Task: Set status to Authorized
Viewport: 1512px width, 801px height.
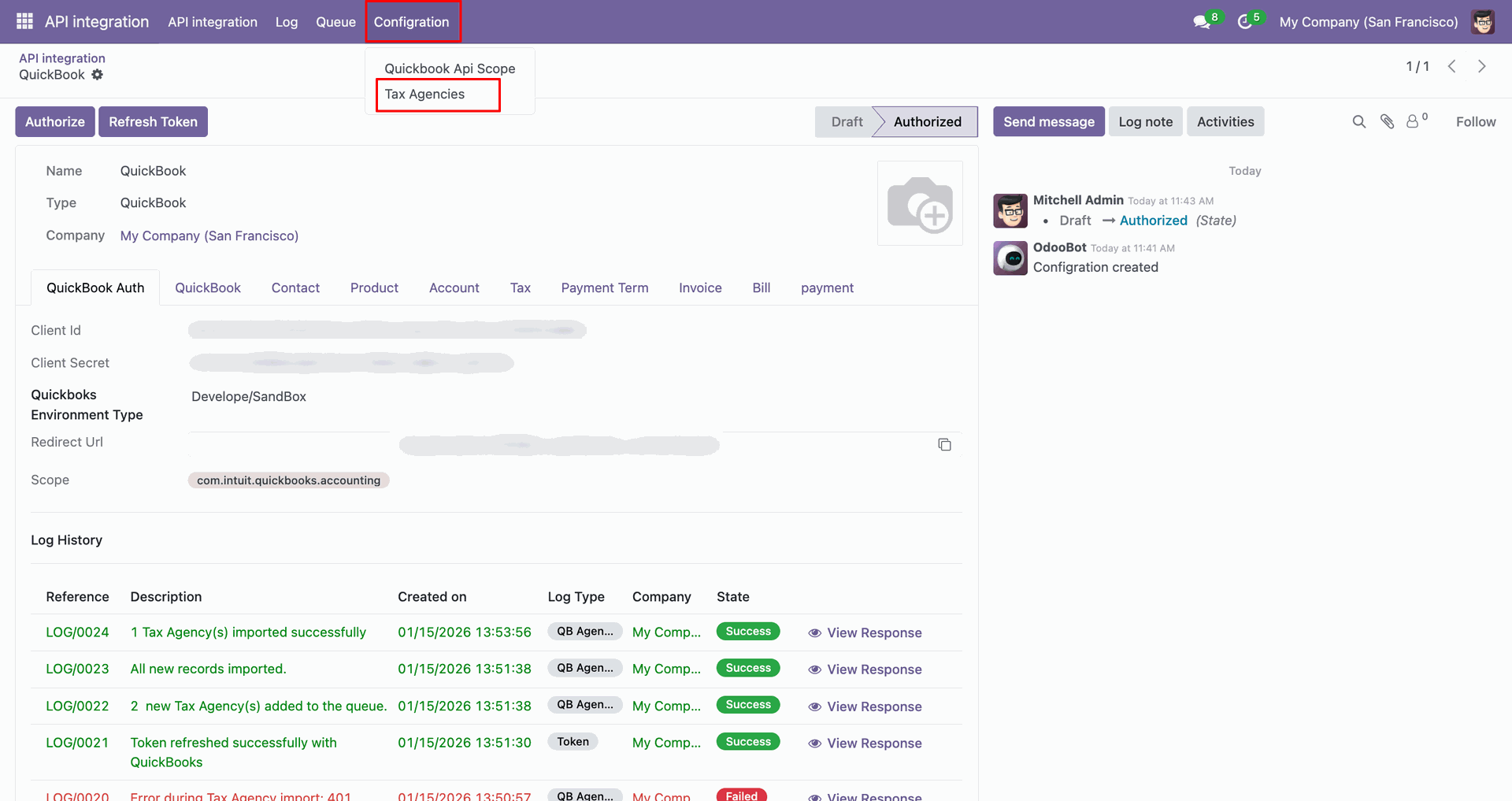Action: (927, 122)
